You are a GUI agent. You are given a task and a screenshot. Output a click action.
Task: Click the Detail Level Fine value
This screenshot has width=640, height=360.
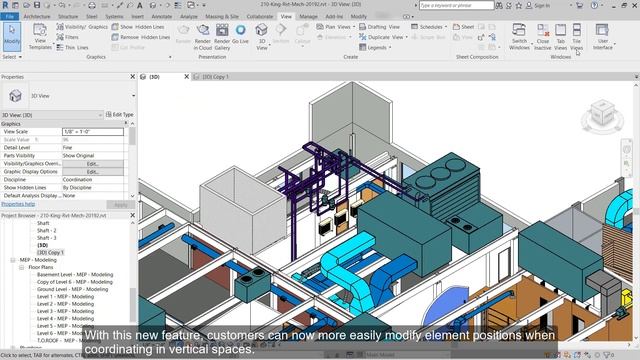pos(93,148)
